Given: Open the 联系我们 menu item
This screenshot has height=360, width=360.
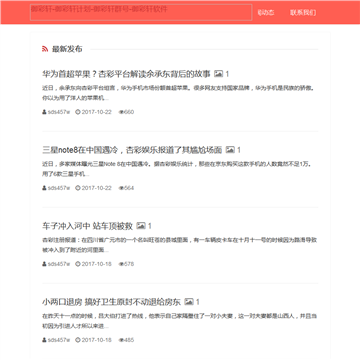Looking at the screenshot, I should point(303,13).
